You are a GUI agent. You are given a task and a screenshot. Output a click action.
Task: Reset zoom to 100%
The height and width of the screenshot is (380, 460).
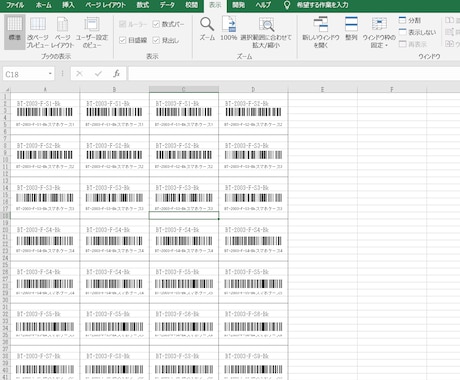click(x=229, y=29)
